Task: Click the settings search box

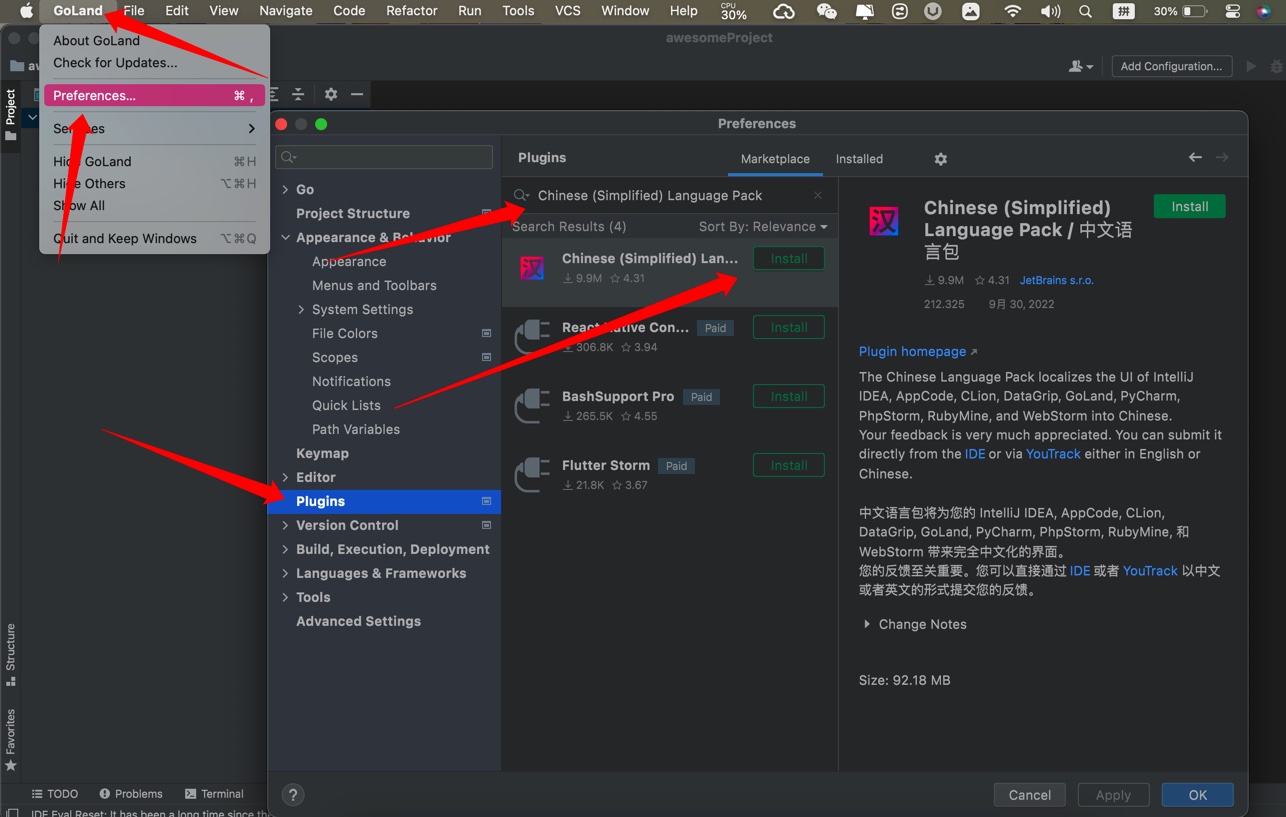Action: (385, 157)
